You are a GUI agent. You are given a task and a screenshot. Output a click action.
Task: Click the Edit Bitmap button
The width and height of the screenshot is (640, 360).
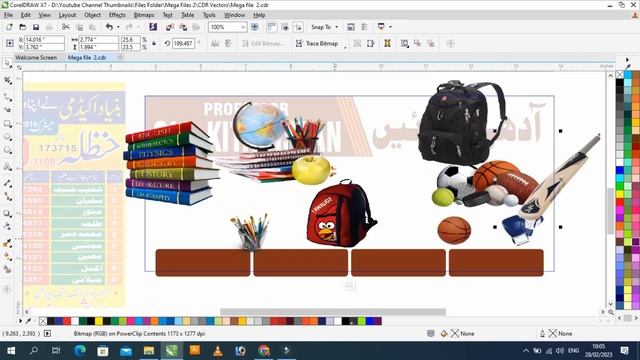[x=263, y=43]
